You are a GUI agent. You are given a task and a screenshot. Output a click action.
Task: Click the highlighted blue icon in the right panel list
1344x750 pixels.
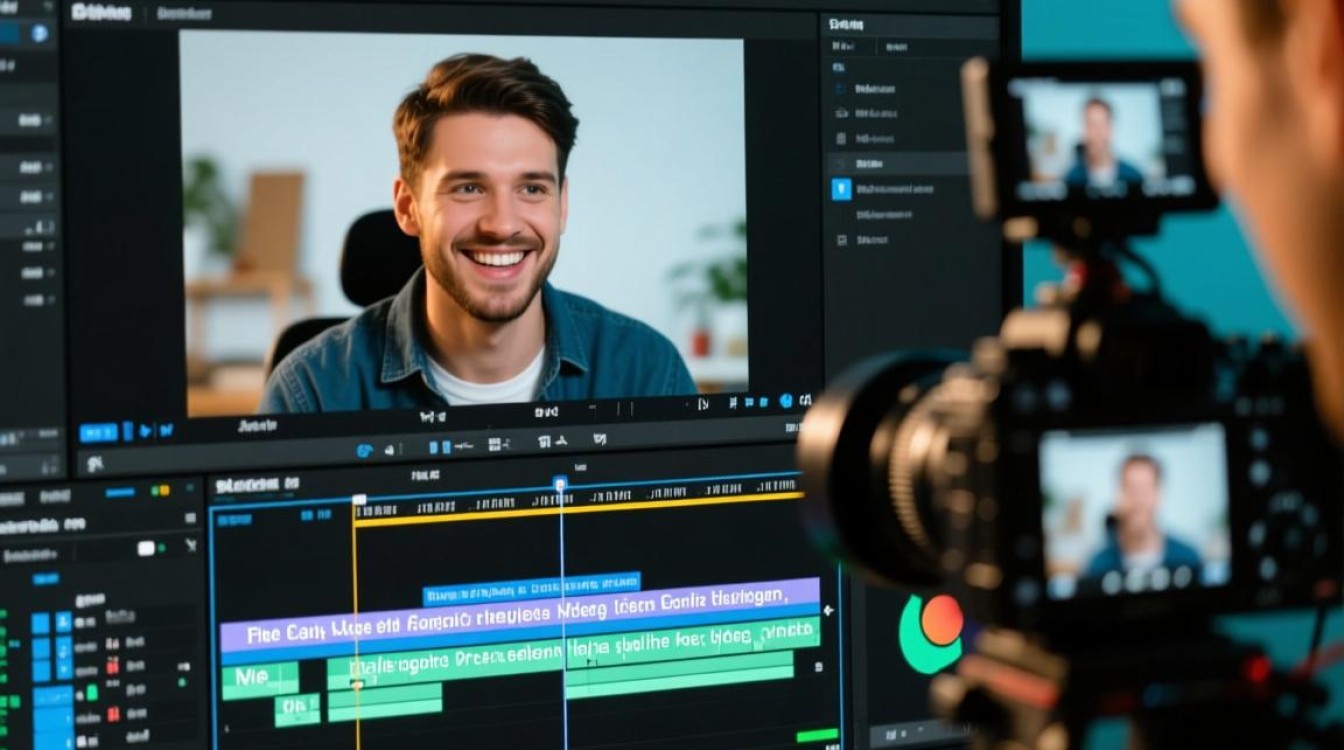(x=841, y=189)
